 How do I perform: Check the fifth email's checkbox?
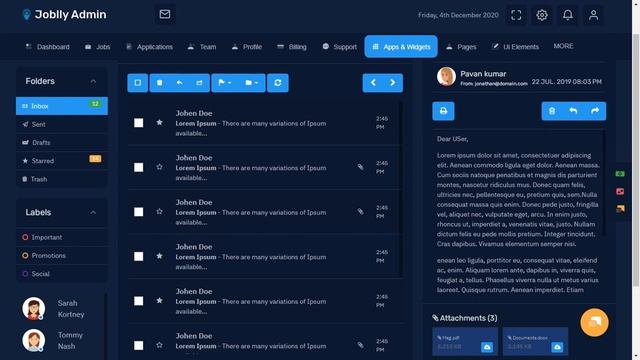point(139,301)
